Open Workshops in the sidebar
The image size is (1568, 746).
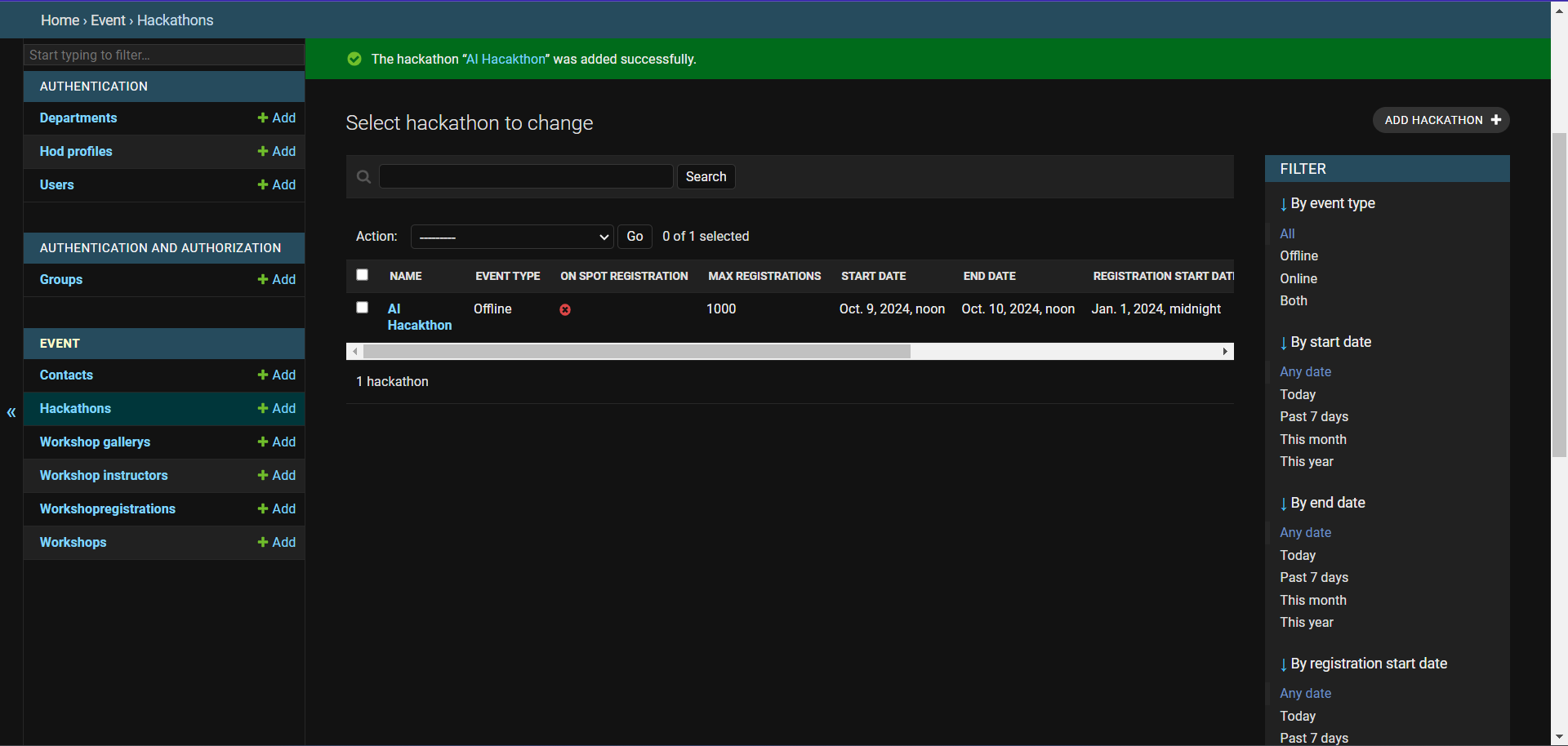click(73, 543)
